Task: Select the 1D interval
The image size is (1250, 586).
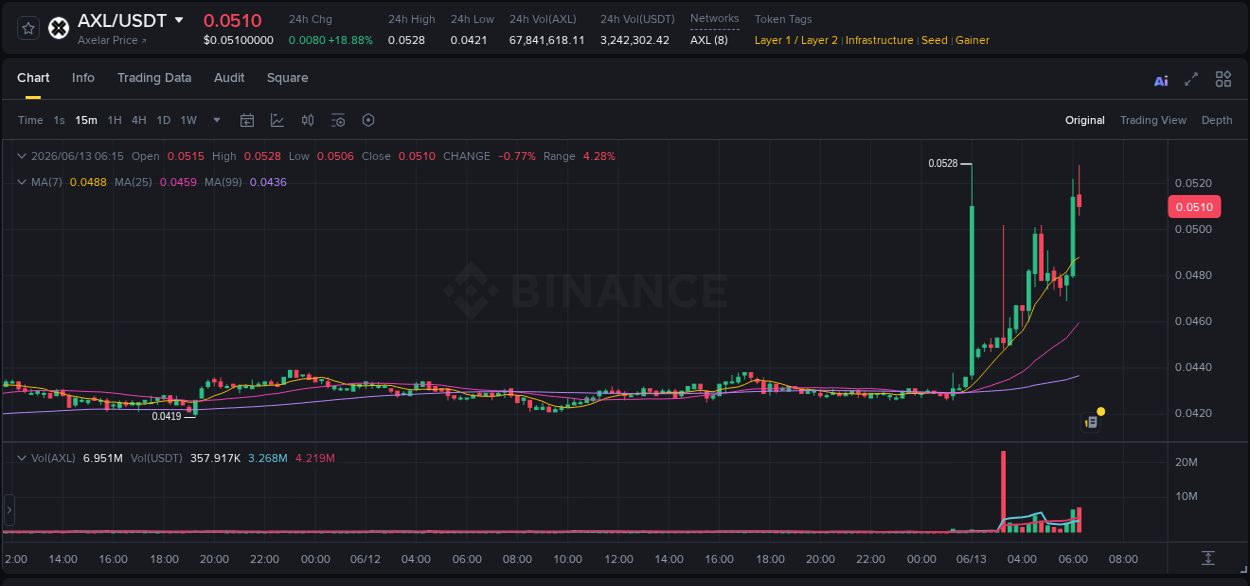Action: tap(163, 120)
